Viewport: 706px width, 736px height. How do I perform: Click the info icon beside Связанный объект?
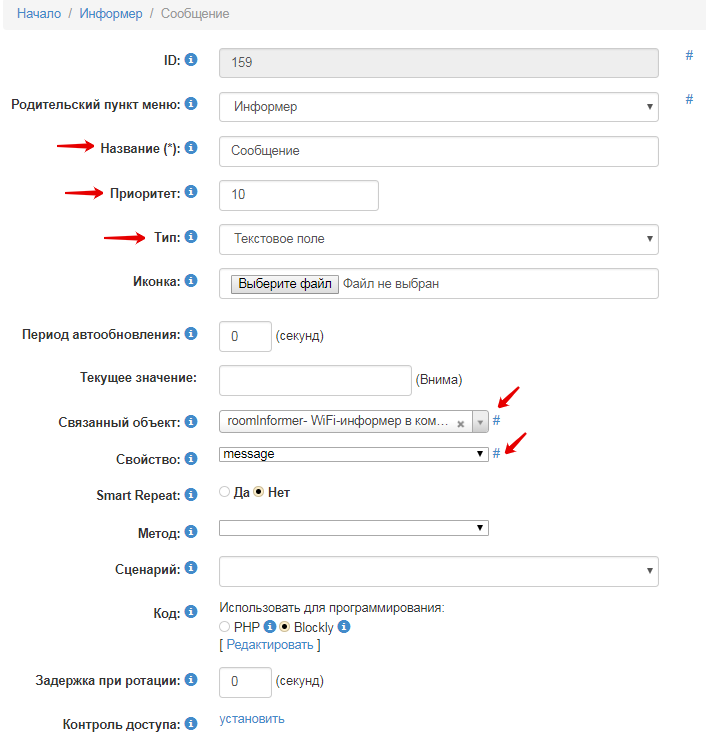[191, 422]
